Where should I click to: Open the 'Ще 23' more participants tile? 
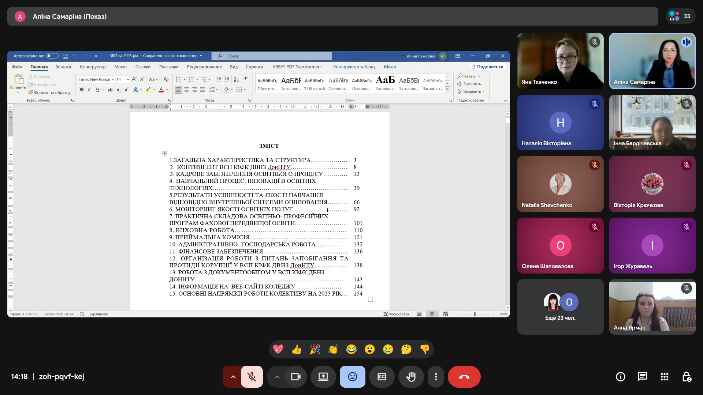coord(560,307)
